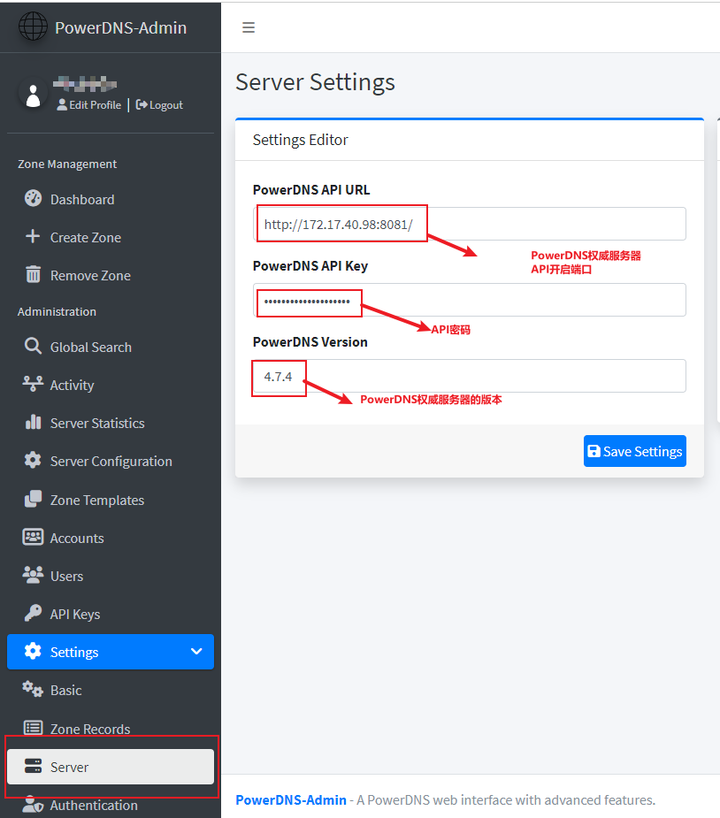The image size is (720, 818).
Task: Click PowerDNS-Admin brand title in sidebar
Action: click(x=121, y=28)
